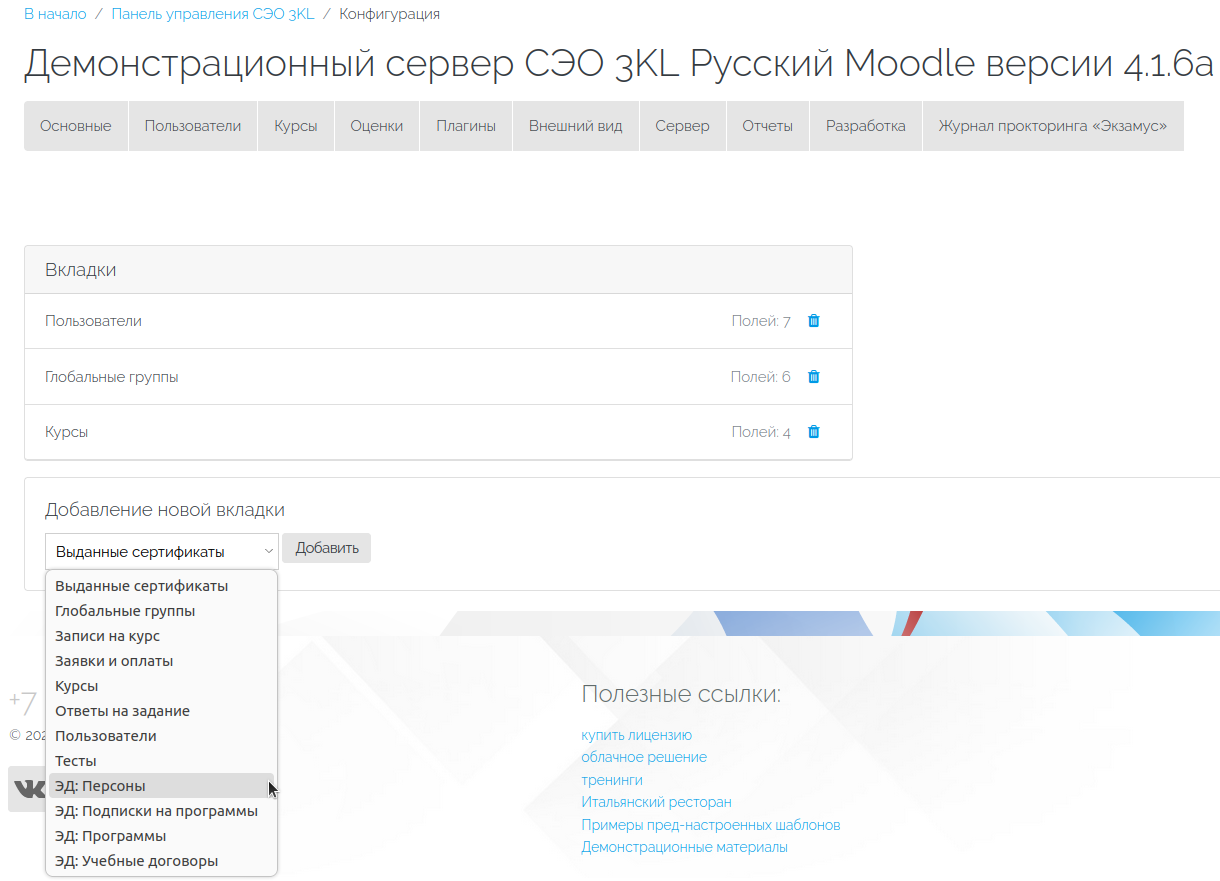
Task: Click the Пользователи row in Вкладки list
Action: coord(438,321)
